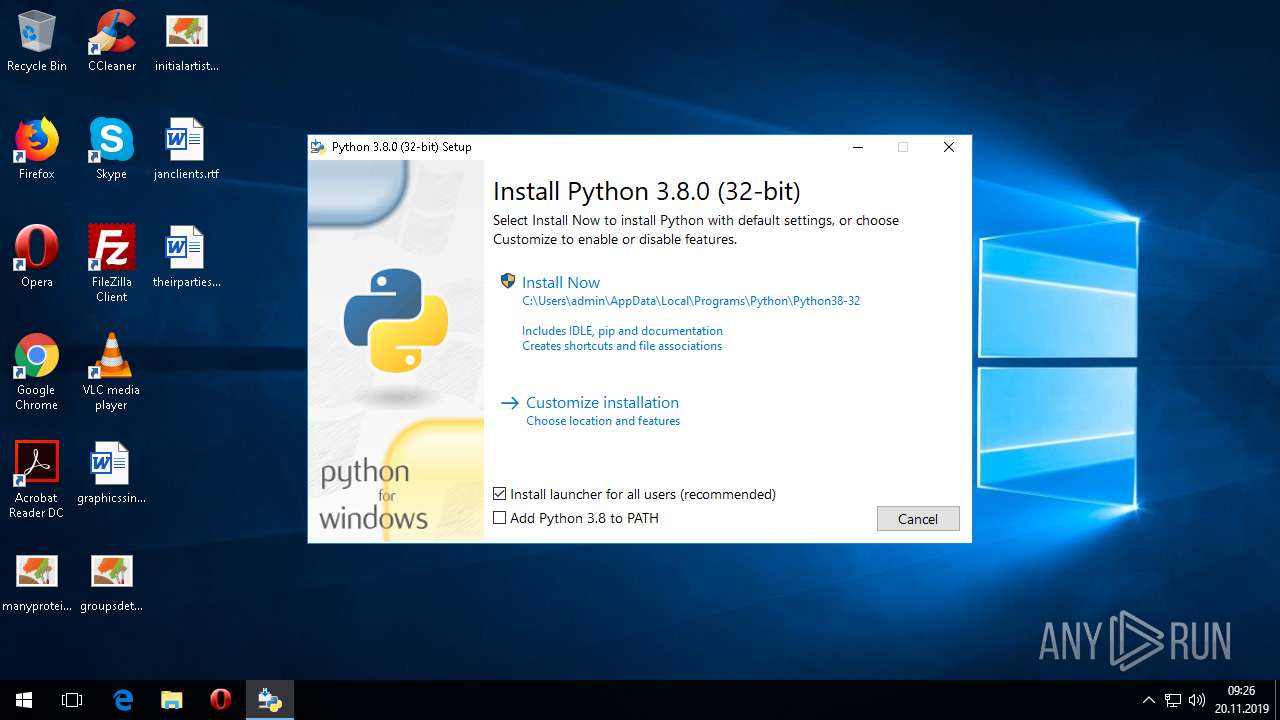Screen dimensions: 1280x720
Task: Open File Explorer from the taskbar
Action: click(x=172, y=700)
